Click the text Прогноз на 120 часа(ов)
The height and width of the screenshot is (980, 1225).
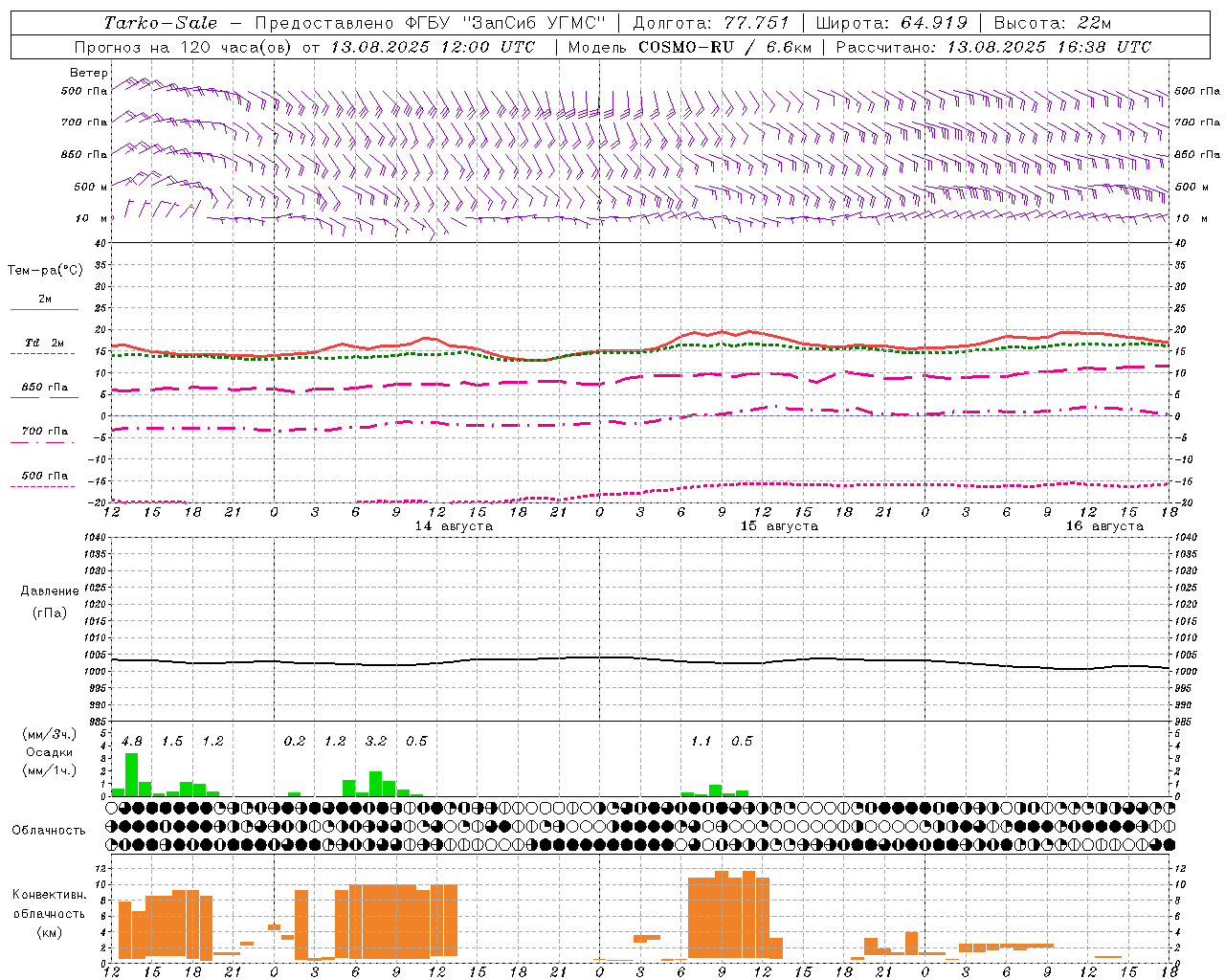pyautogui.click(x=184, y=47)
